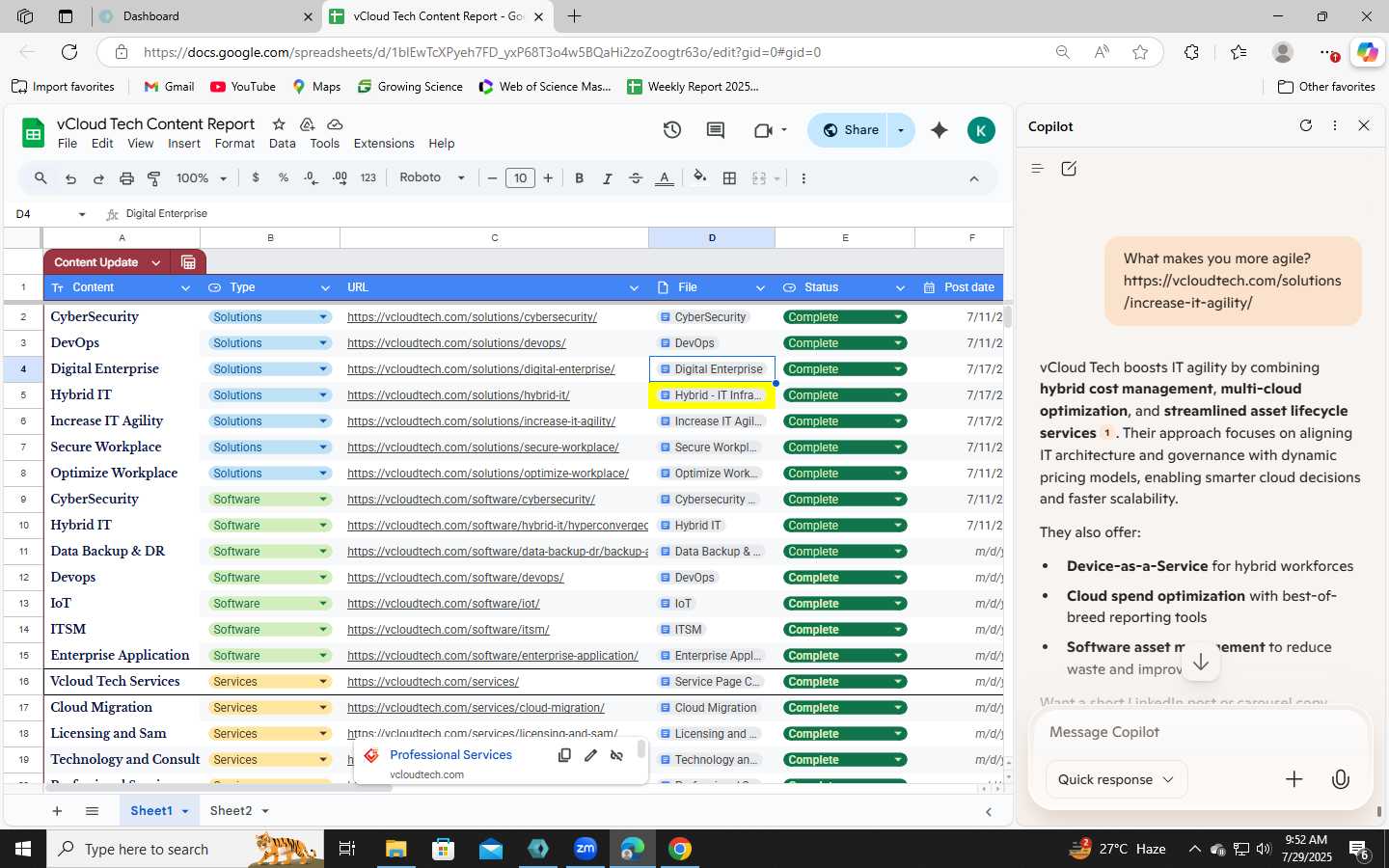Open the Gemini sparkle icon
Viewport: 1389px width, 868px height.
coord(939,130)
